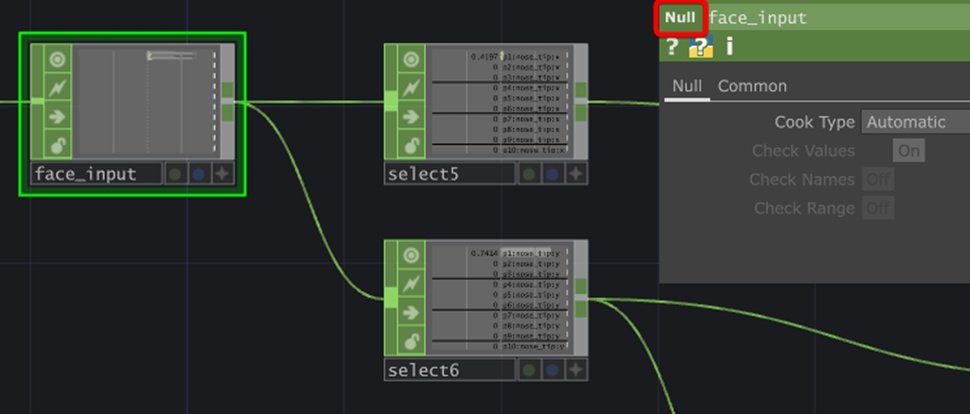Viewport: 970px width, 414px height.
Task: Open Python help icon in parameter panel
Action: [x=700, y=46]
